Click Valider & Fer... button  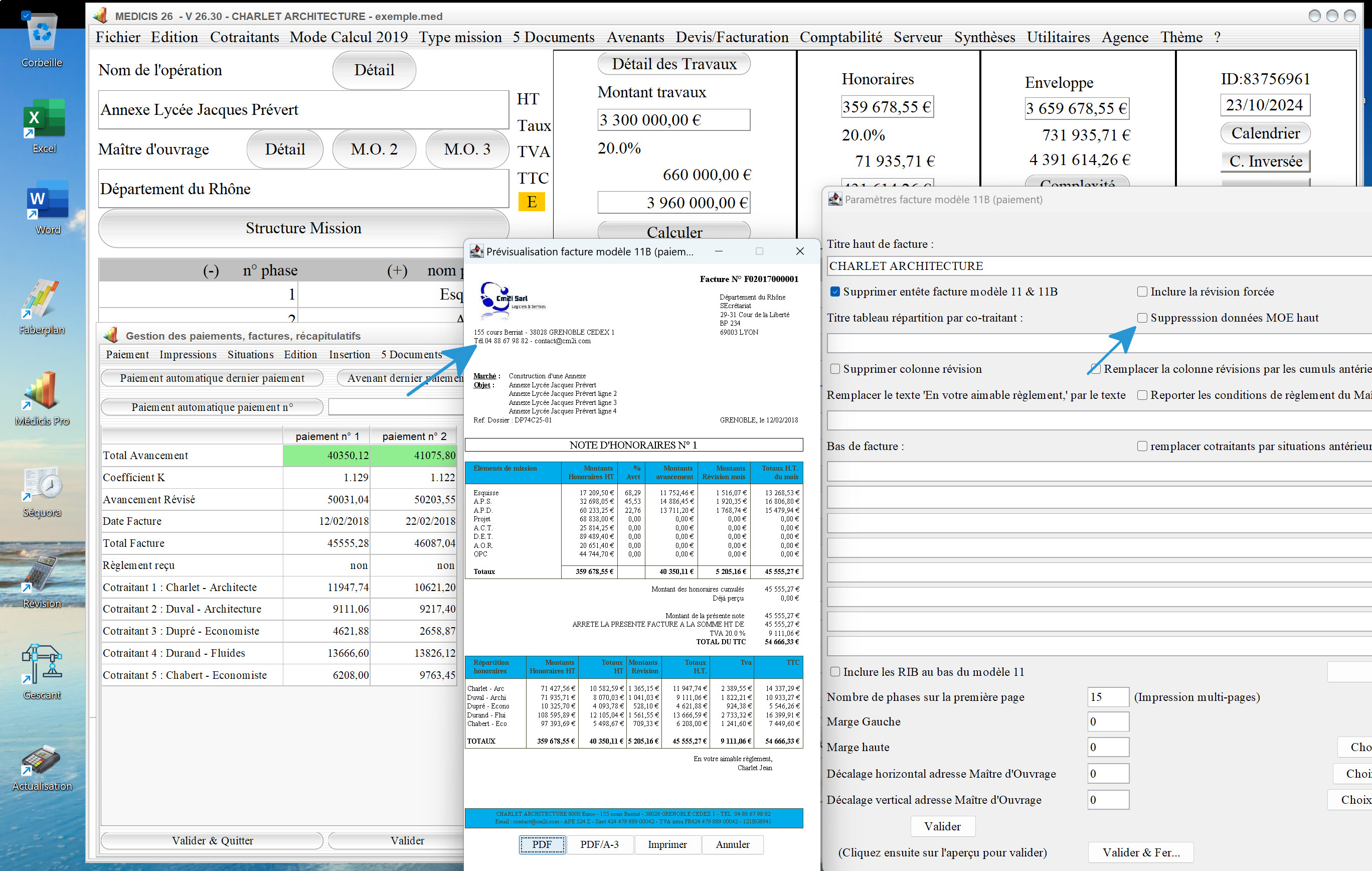click(x=1141, y=852)
